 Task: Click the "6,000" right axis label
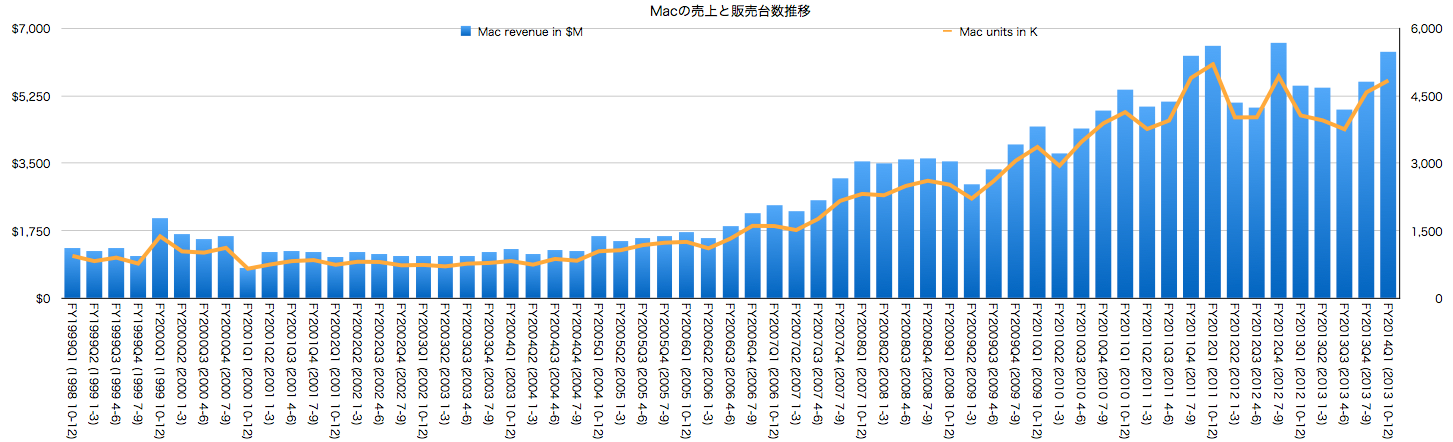[x=1423, y=28]
